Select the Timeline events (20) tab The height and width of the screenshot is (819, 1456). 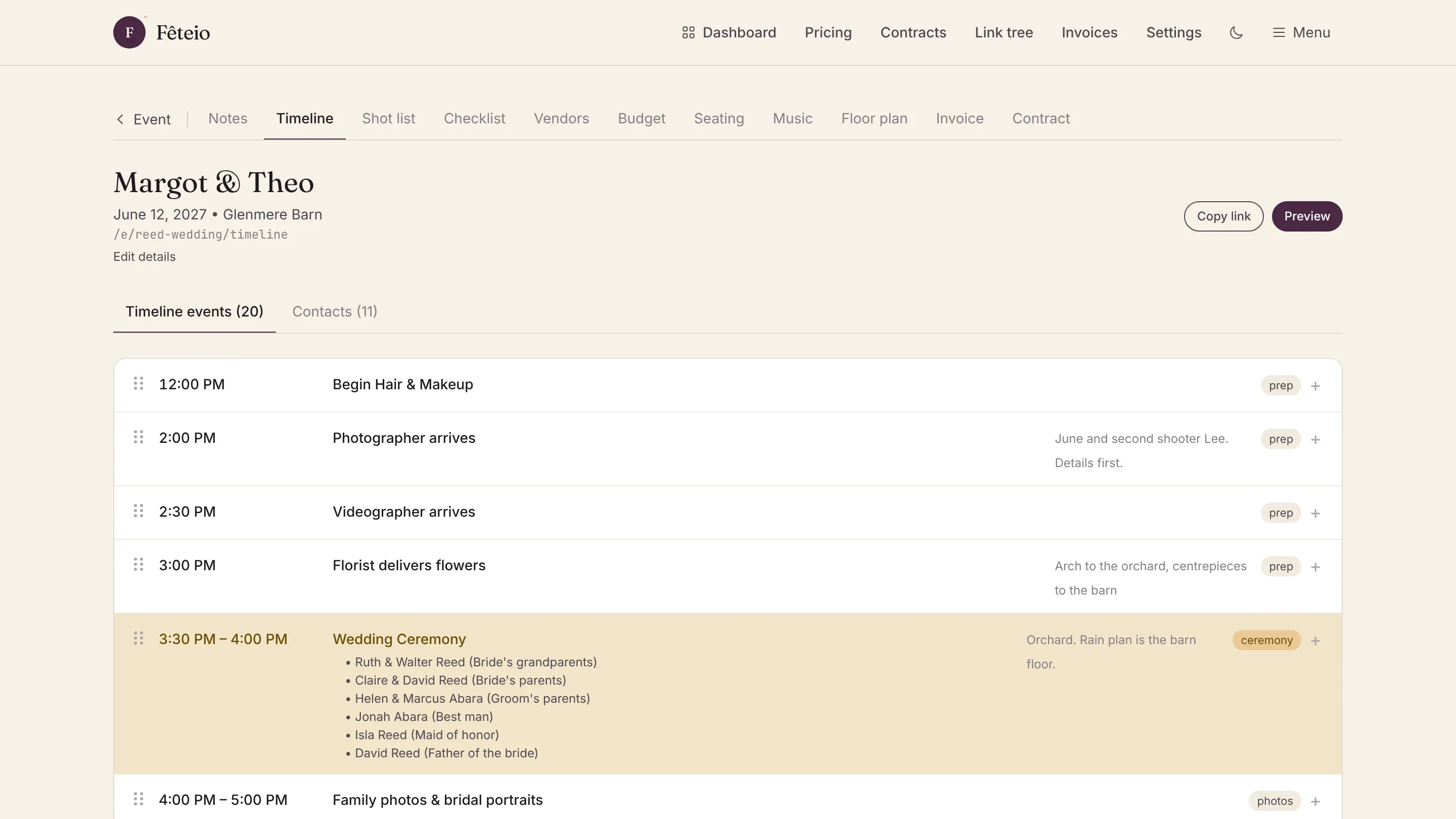[195, 311]
